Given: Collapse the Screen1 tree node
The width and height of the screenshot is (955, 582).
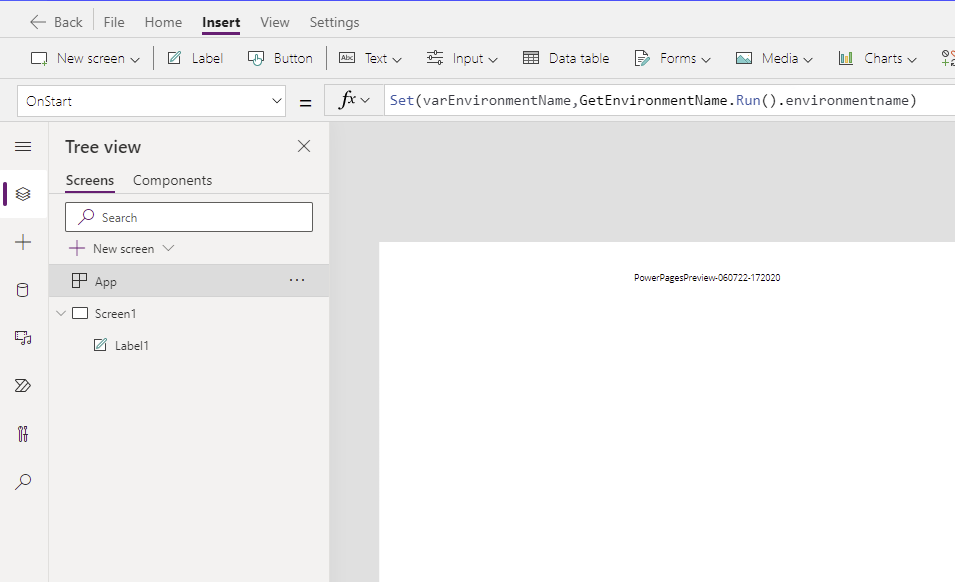Looking at the screenshot, I should click(x=61, y=314).
